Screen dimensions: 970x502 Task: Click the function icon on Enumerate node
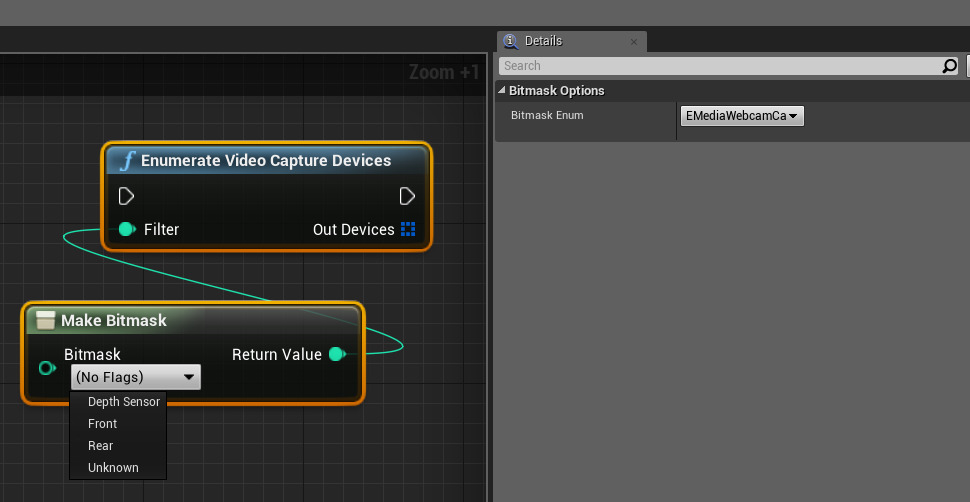coord(127,161)
